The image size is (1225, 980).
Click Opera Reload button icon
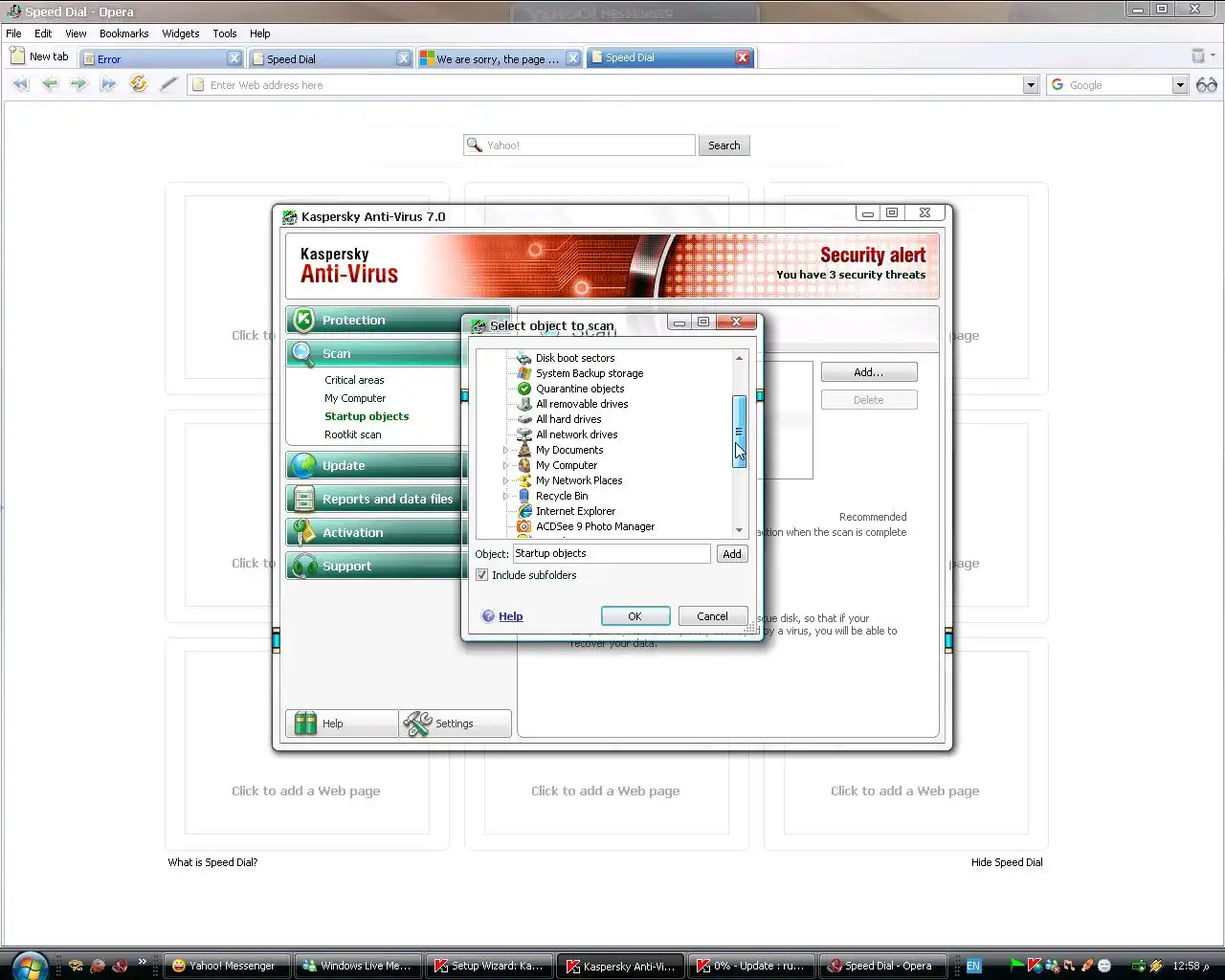(x=139, y=84)
